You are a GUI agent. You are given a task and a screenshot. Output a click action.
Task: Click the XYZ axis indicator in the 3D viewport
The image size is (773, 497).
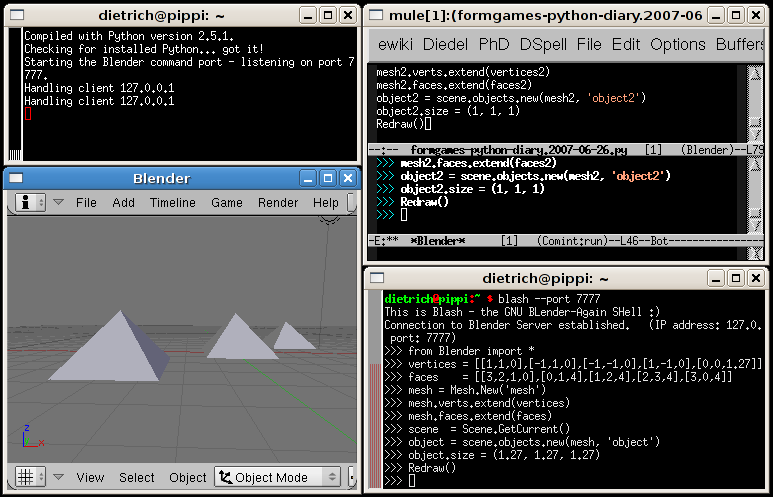[30, 437]
